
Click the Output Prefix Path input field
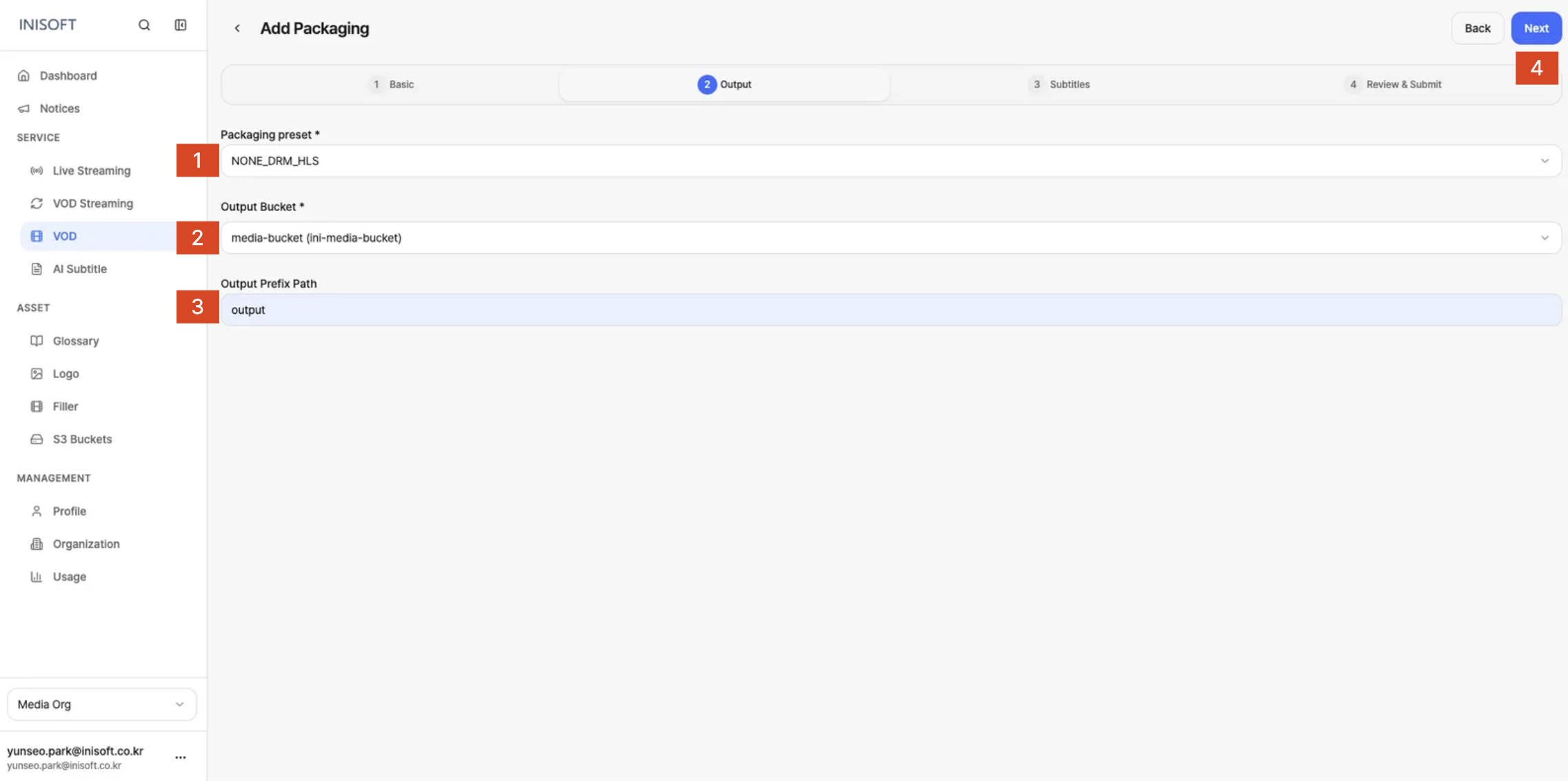coord(891,310)
